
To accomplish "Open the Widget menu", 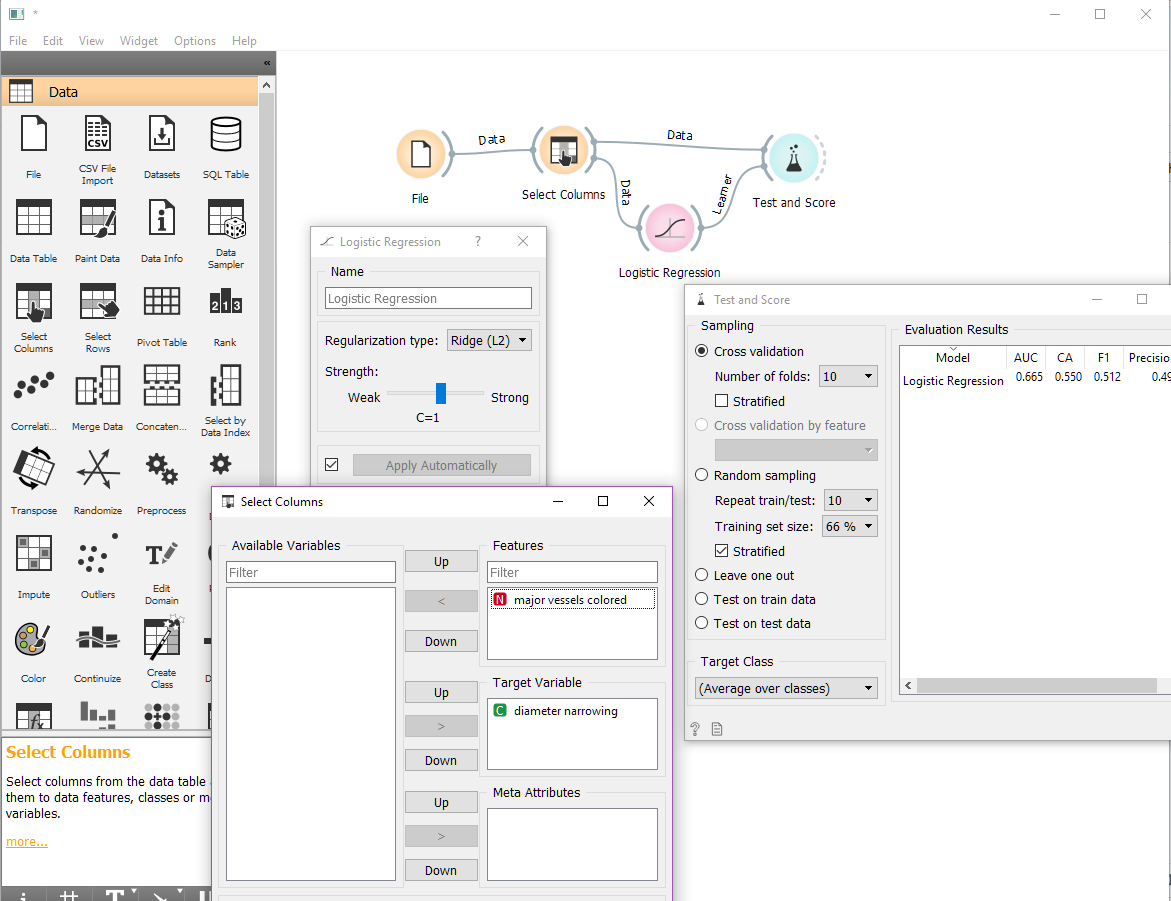I will click(x=139, y=41).
